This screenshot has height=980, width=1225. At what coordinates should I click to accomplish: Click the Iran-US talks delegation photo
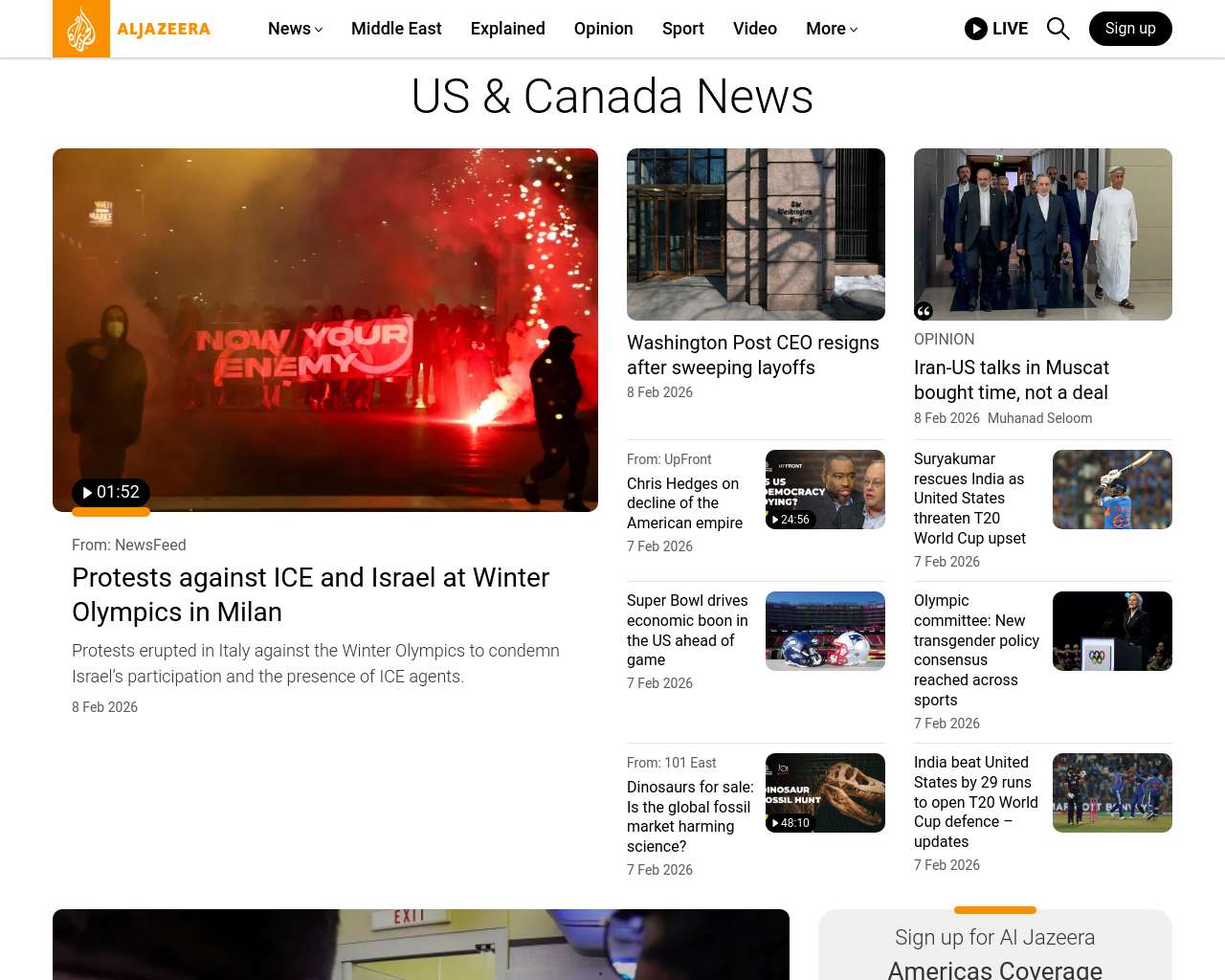pos(1043,234)
